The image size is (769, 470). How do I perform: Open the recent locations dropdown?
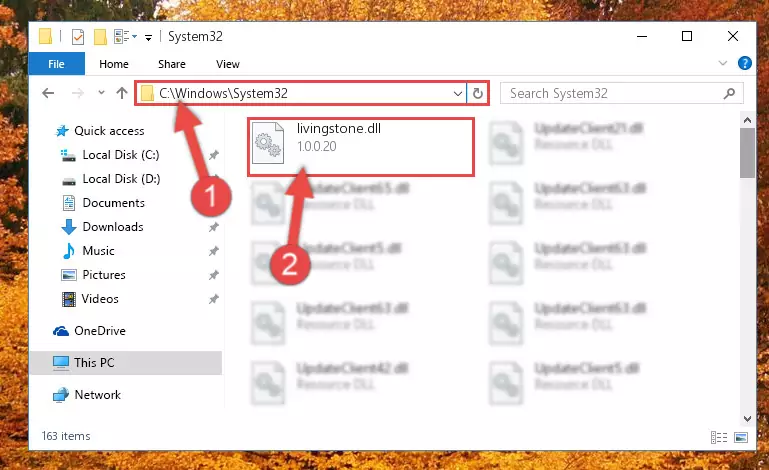pyautogui.click(x=101, y=92)
